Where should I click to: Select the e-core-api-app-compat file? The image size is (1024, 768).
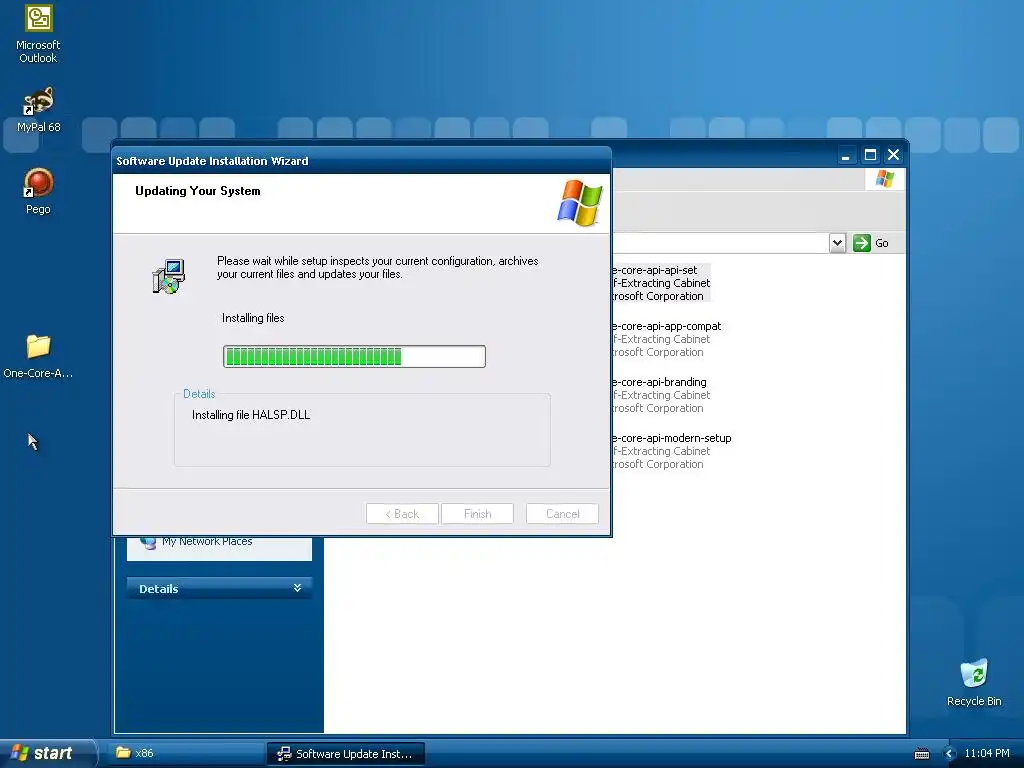666,339
